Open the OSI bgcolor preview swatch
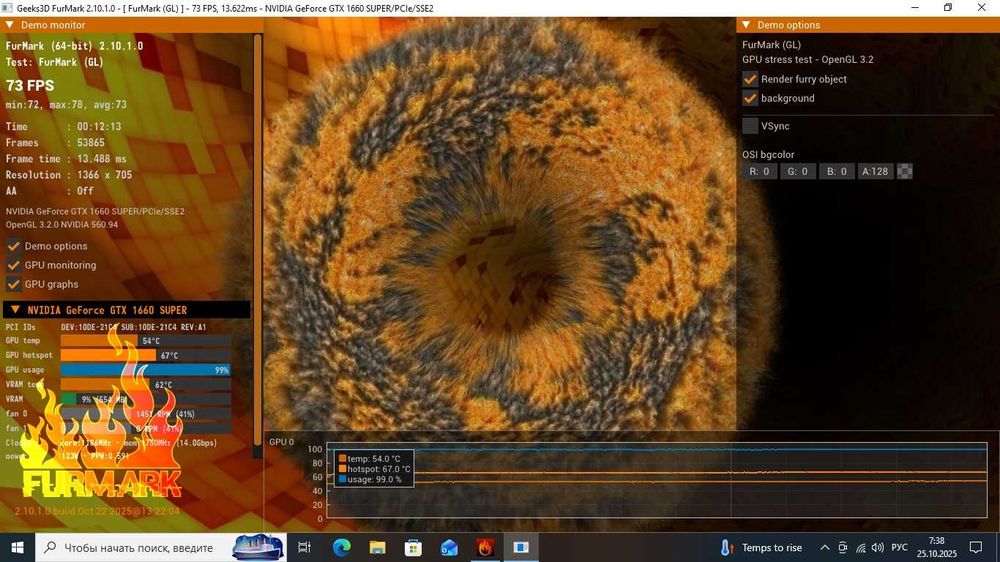Screen dimensions: 1000x562 point(905,171)
